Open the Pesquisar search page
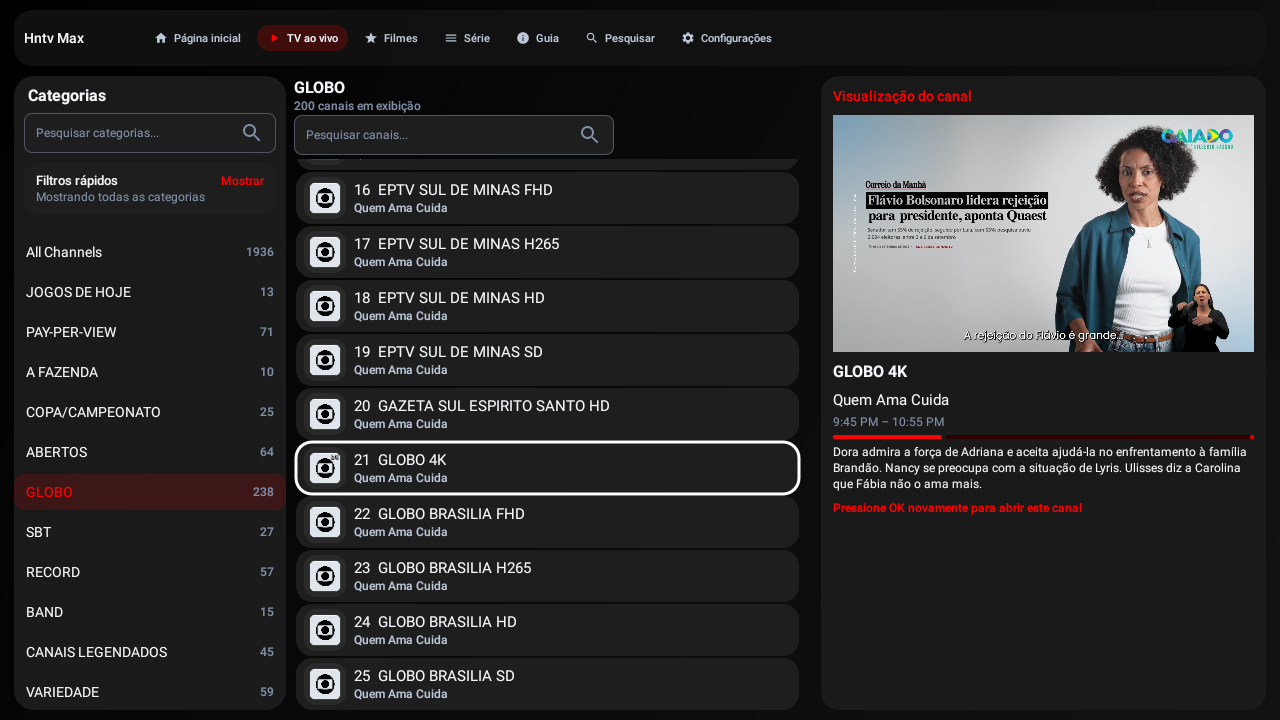1280x720 pixels. point(620,38)
